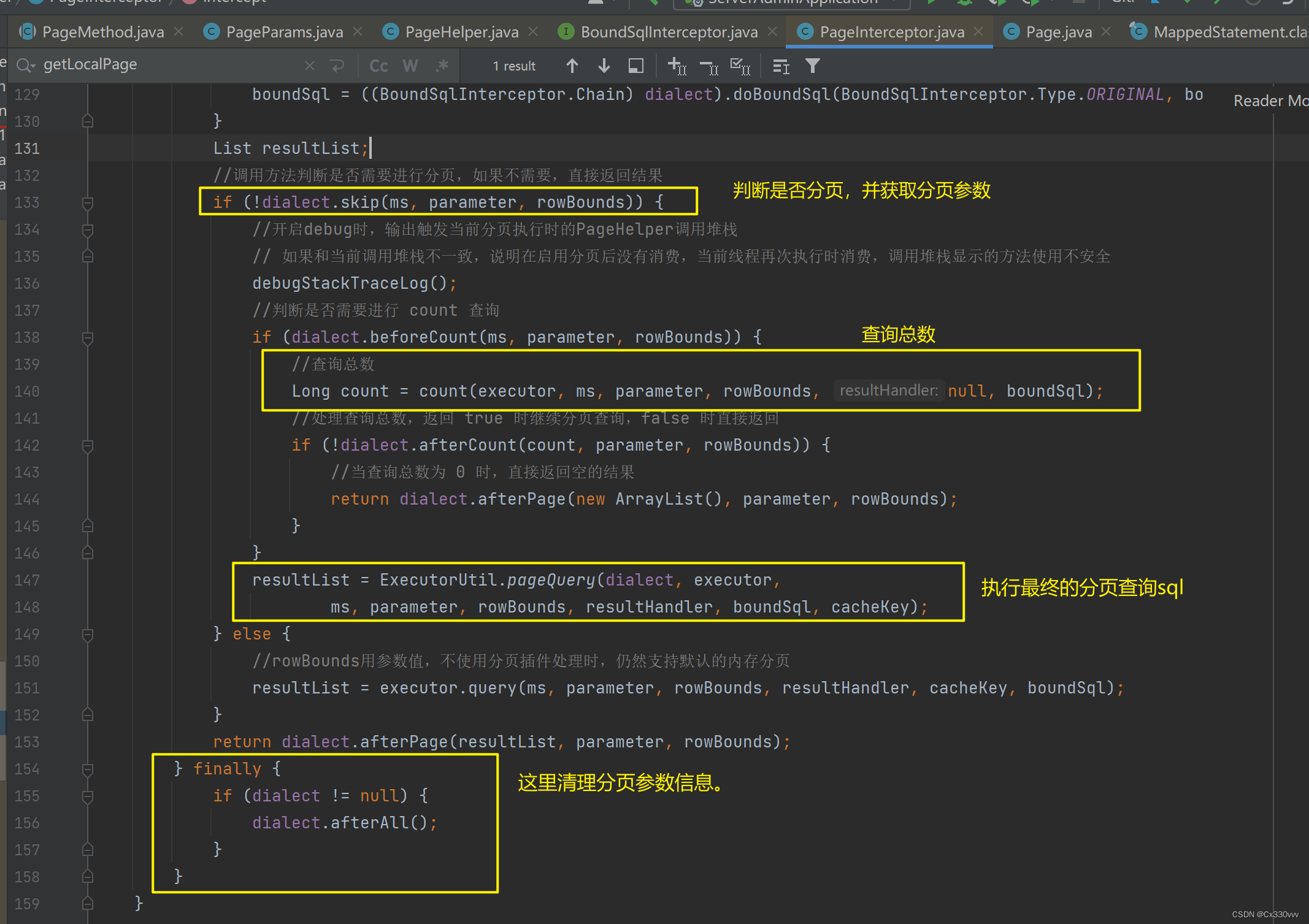Viewport: 1309px width, 924px height.
Task: Open search filter funnel icon
Action: [x=813, y=66]
